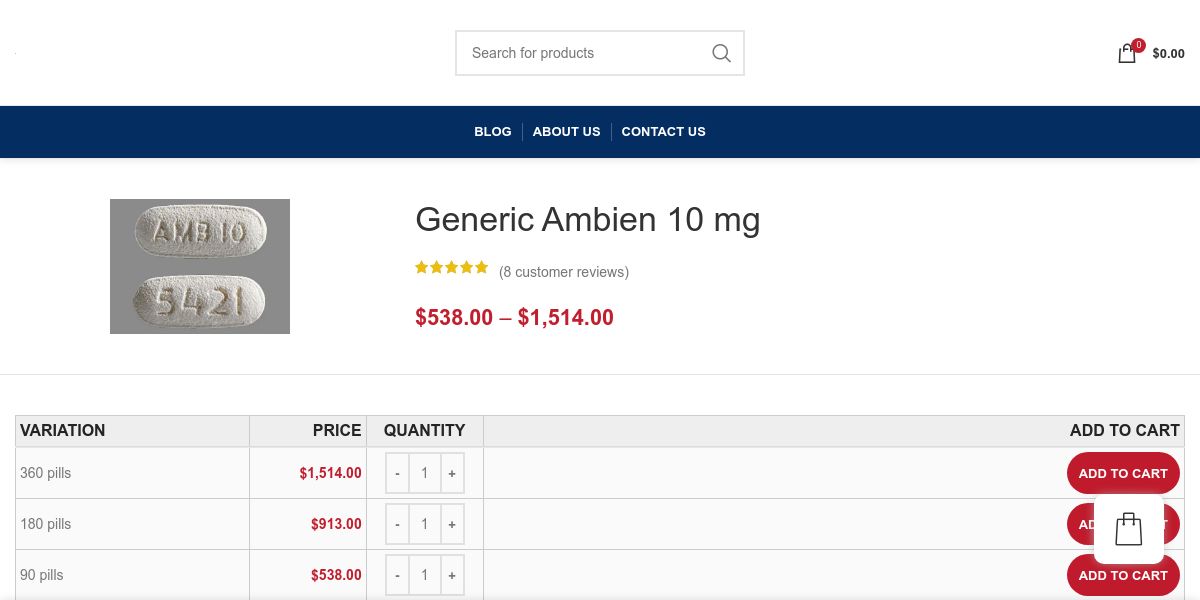Add 90 pills variation to cart
This screenshot has height=600, width=1200.
pos(1122,575)
